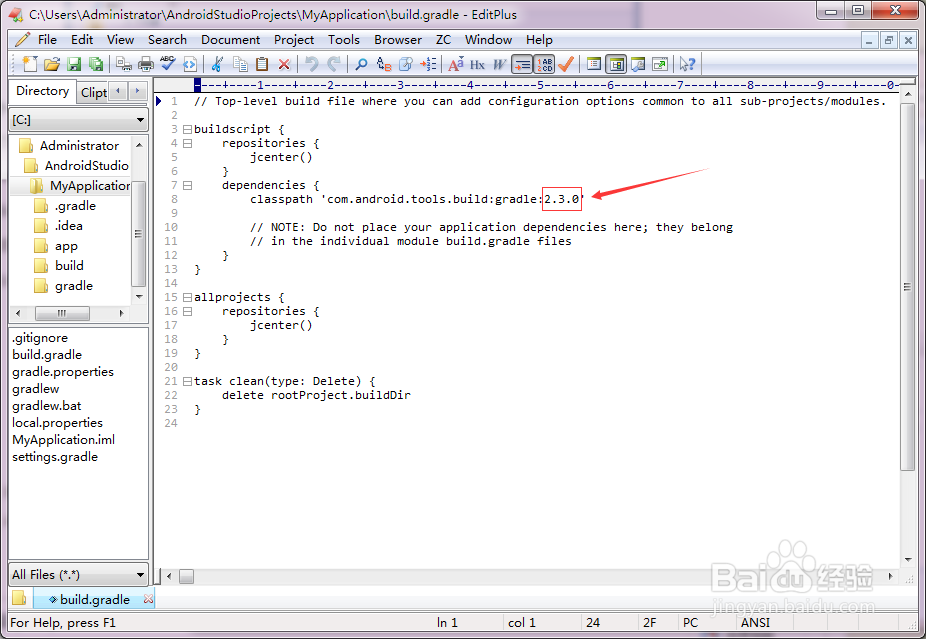Open the drive selector showing [C:]

coord(78,120)
